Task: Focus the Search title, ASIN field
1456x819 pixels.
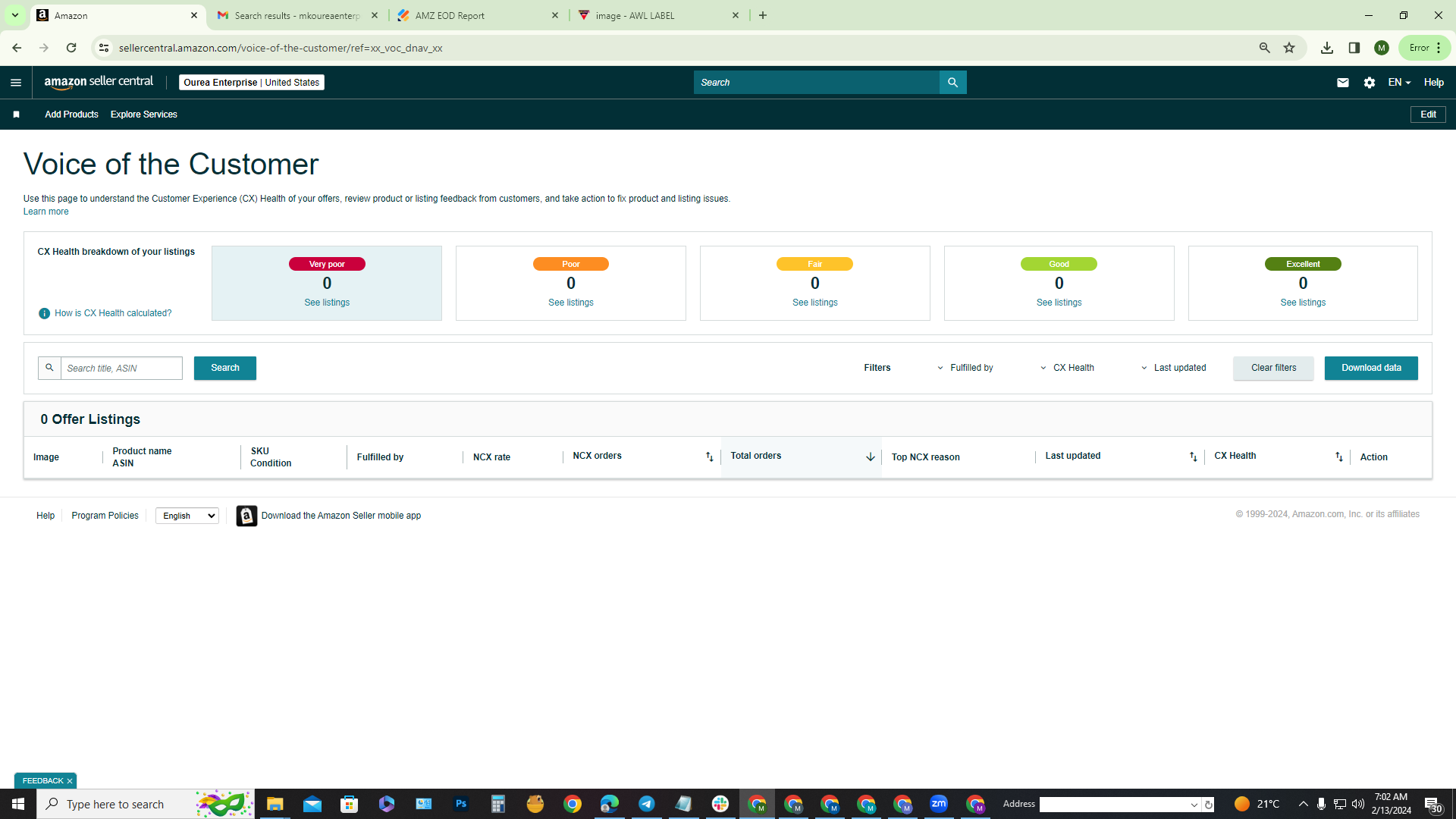Action: point(121,368)
